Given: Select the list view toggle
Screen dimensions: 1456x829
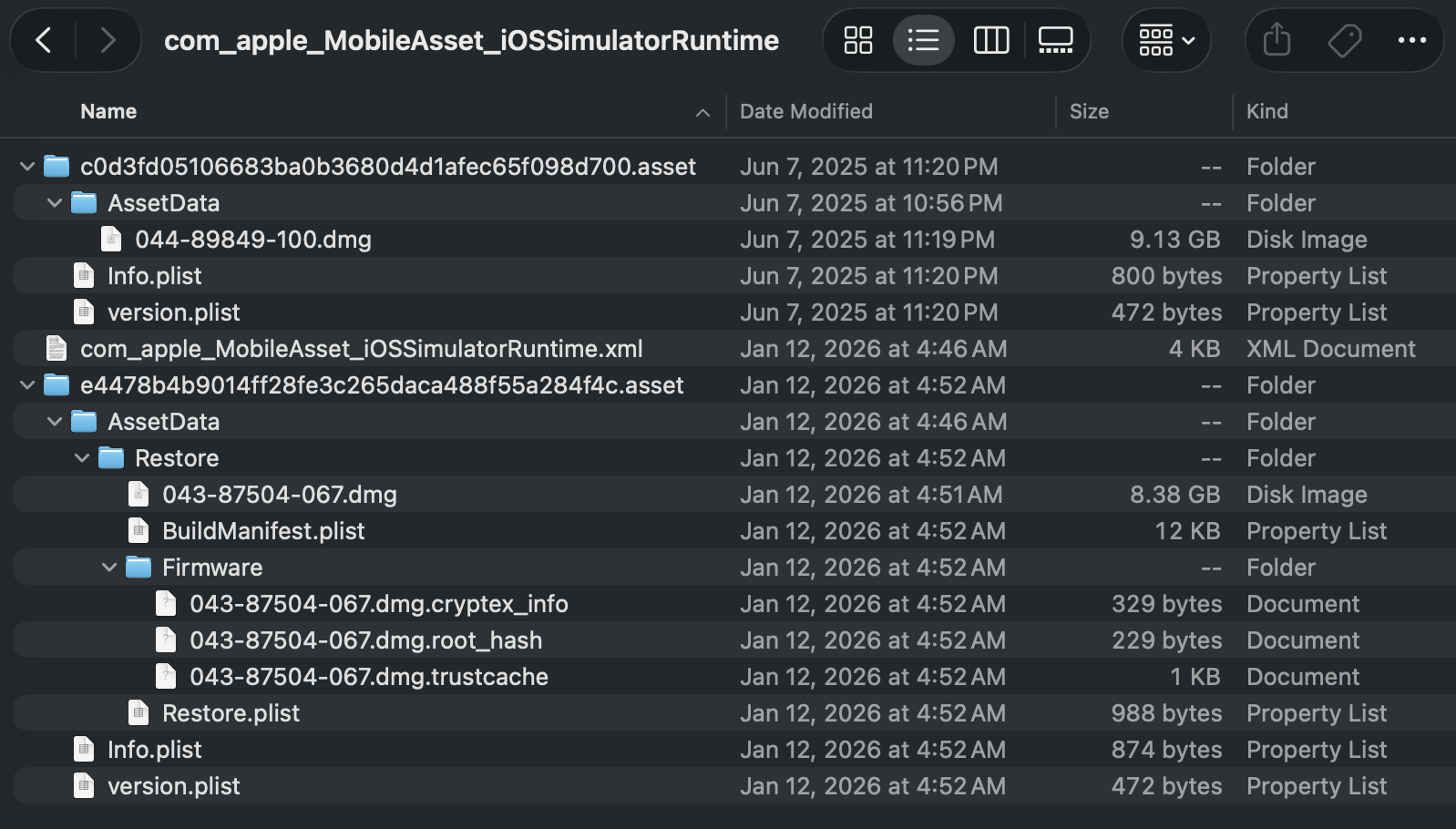Looking at the screenshot, I should click(x=923, y=40).
